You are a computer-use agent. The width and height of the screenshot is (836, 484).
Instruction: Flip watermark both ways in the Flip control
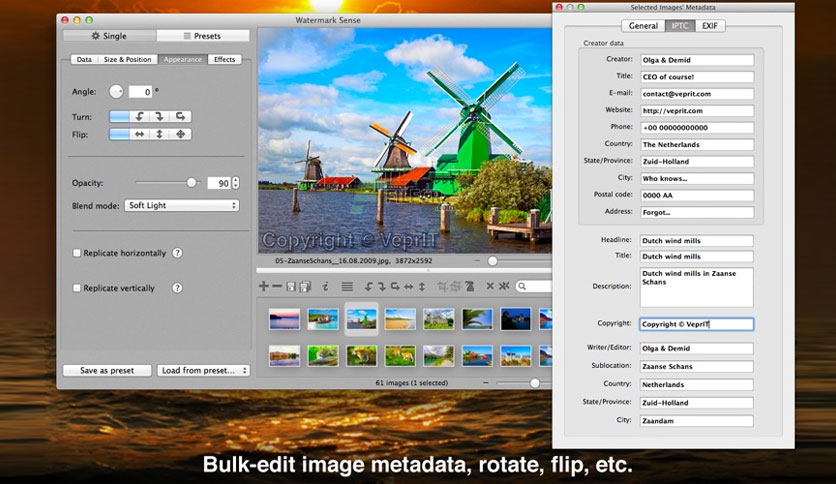point(181,134)
